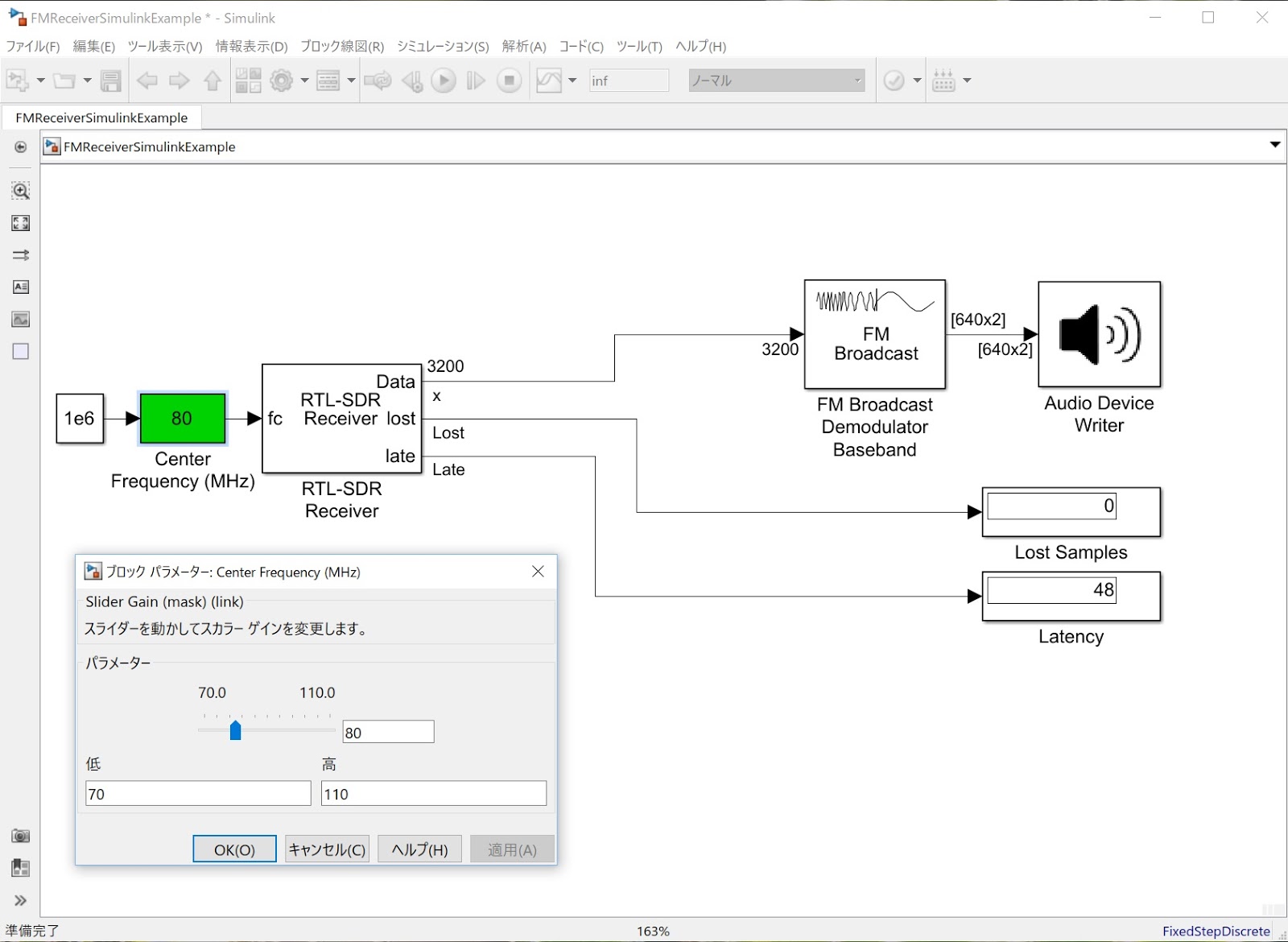Click the fit-to-view icon in the sidebar
The width and height of the screenshot is (1288, 942).
tap(20, 223)
